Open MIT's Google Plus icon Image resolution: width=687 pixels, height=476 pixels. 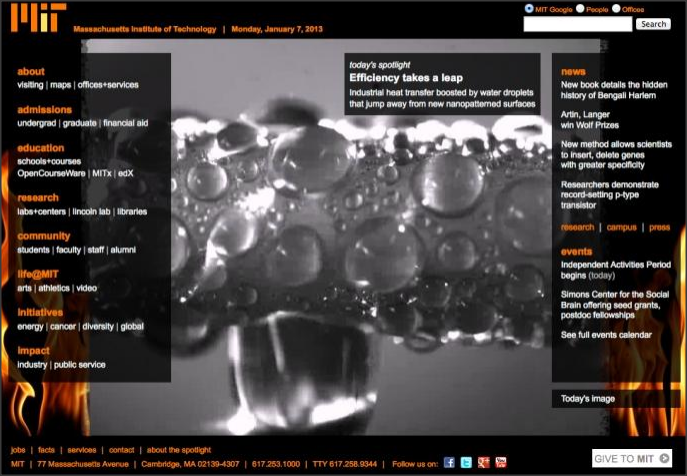click(483, 463)
